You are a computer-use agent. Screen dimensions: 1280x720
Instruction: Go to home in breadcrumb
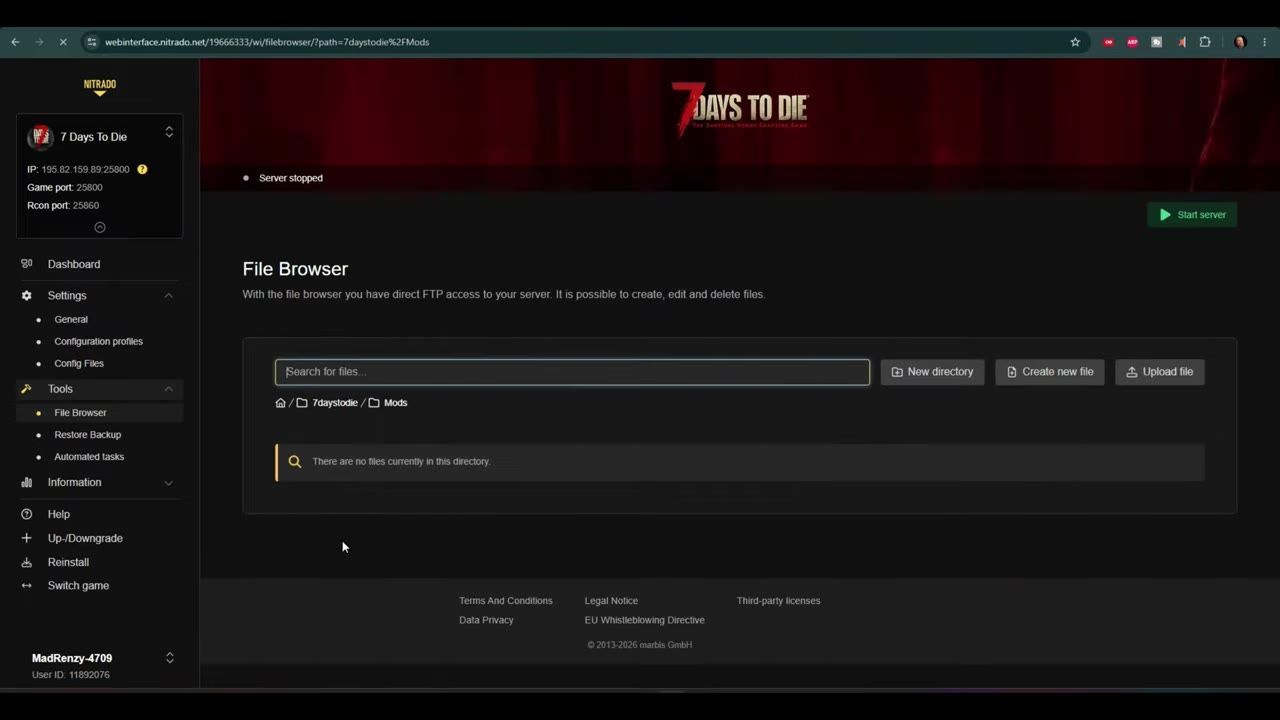(281, 403)
